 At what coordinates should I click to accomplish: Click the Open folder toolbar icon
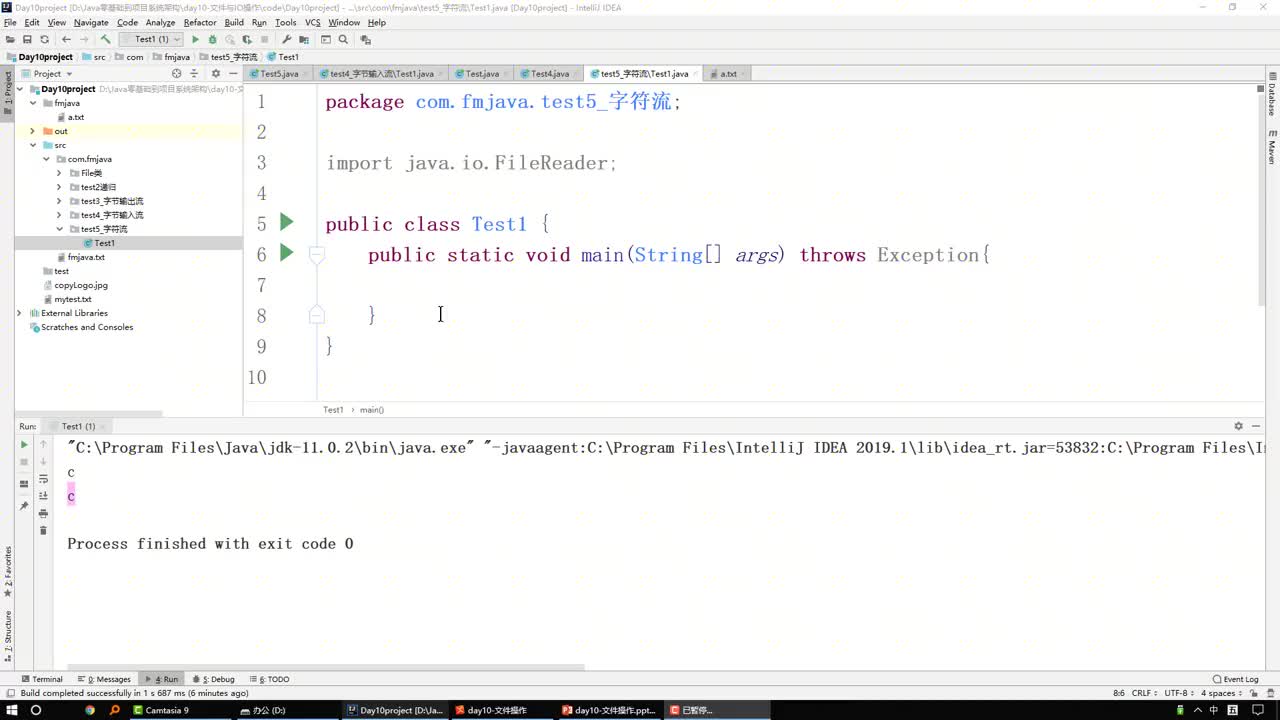(10, 40)
